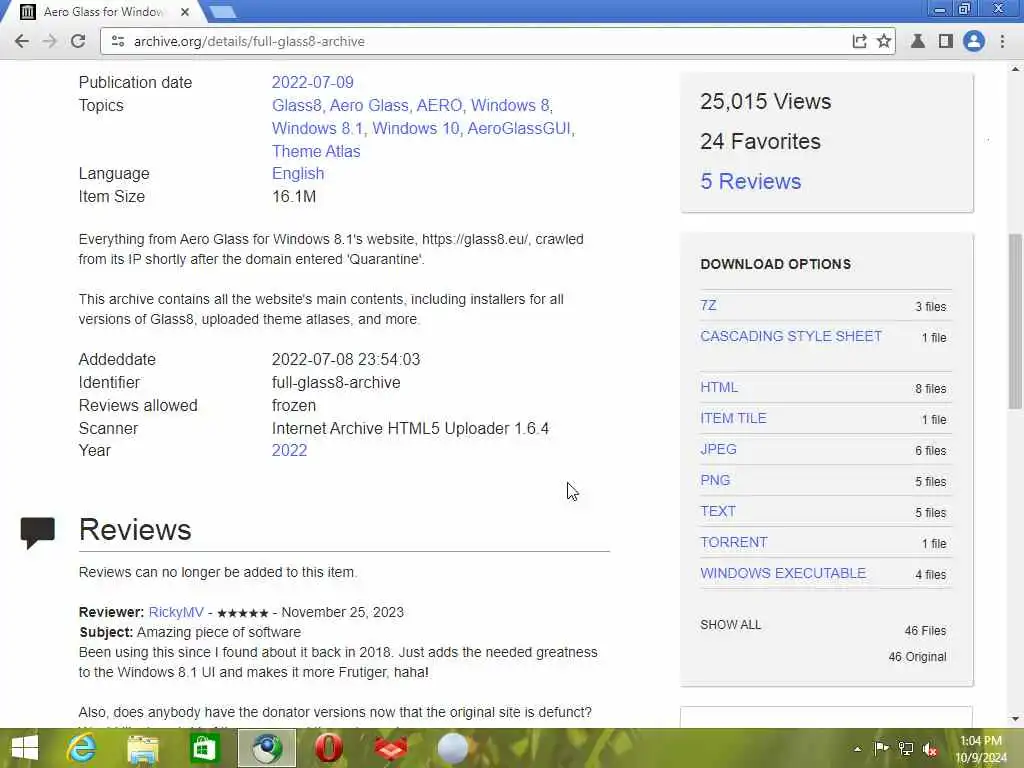Open Action Center flag icon
The image size is (1024, 768).
pos(881,748)
